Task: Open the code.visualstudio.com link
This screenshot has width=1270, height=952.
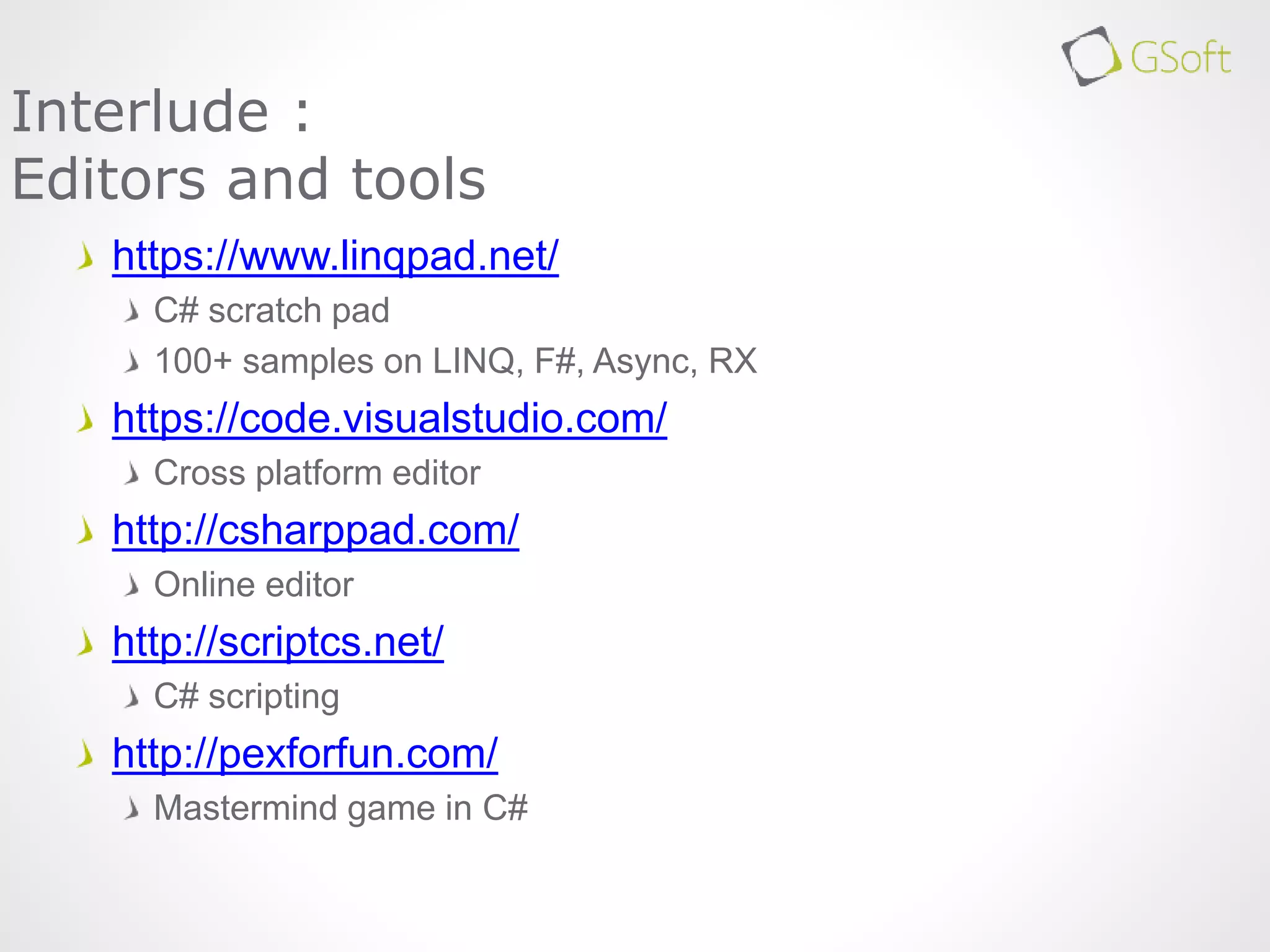Action: tap(389, 418)
